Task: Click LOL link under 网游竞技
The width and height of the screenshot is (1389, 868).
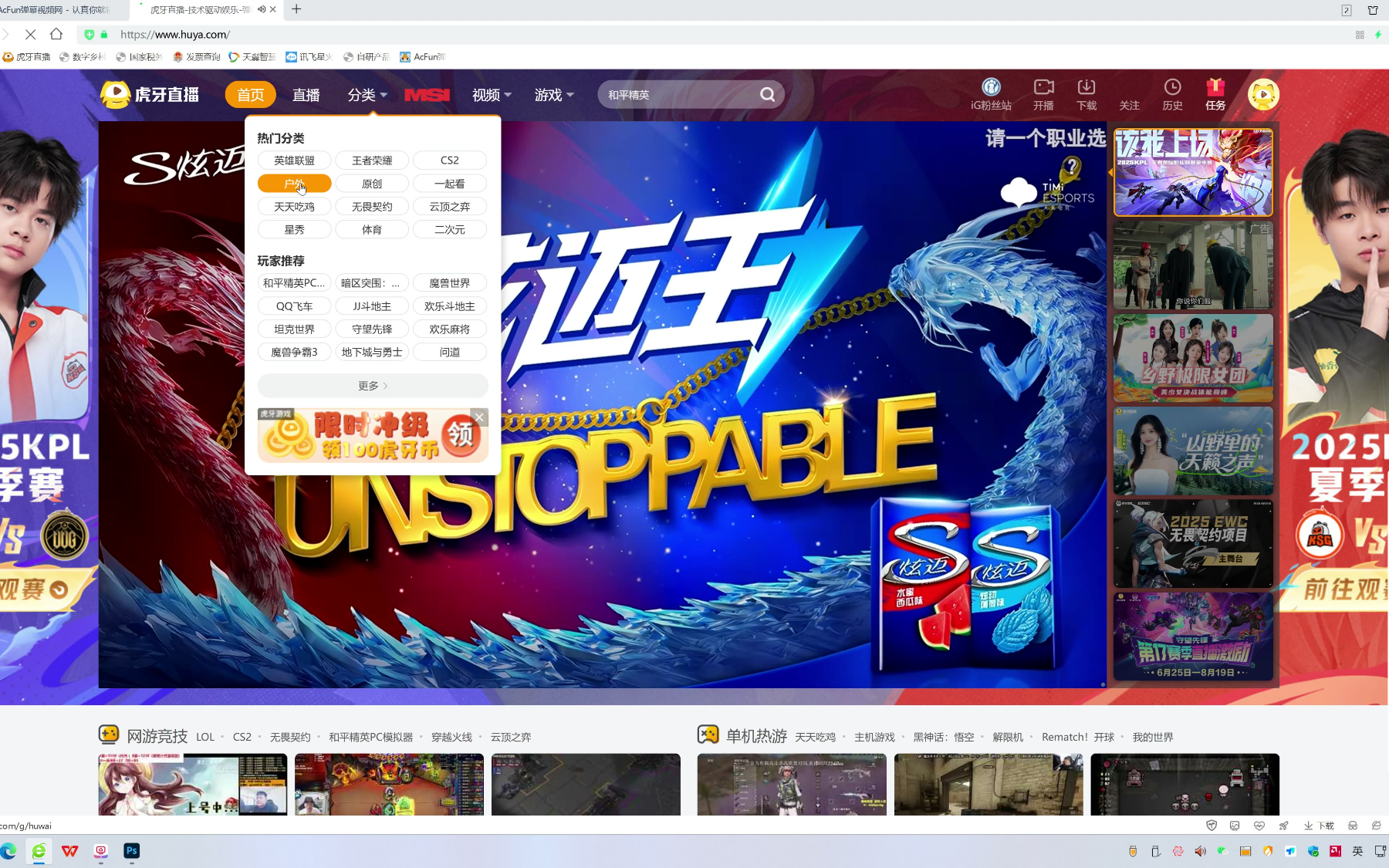Action: pos(205,737)
